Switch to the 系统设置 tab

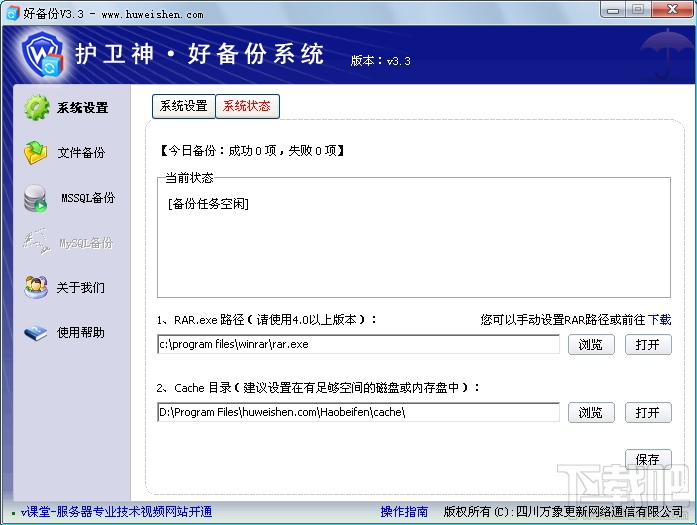(184, 106)
